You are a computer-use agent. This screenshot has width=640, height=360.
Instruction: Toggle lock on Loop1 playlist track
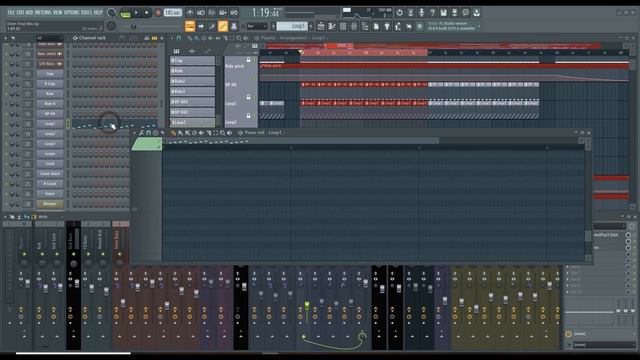click(x=248, y=98)
